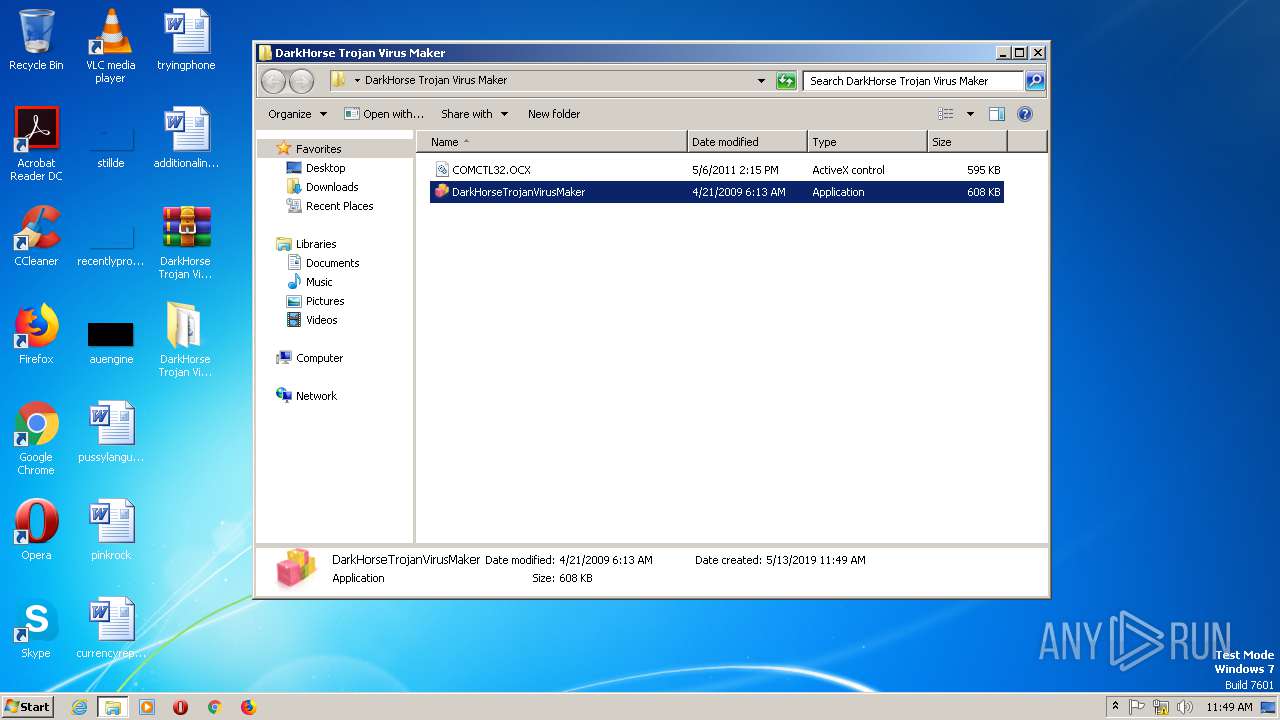Launch VLC media player shortcut
The width and height of the screenshot is (1280, 720).
[x=111, y=45]
